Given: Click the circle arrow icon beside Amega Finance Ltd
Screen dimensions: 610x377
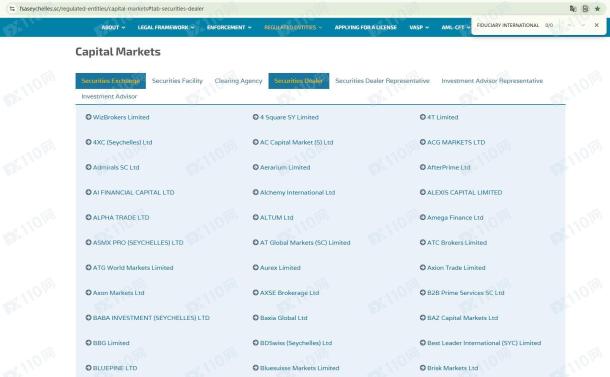Looking at the screenshot, I should pos(423,217).
